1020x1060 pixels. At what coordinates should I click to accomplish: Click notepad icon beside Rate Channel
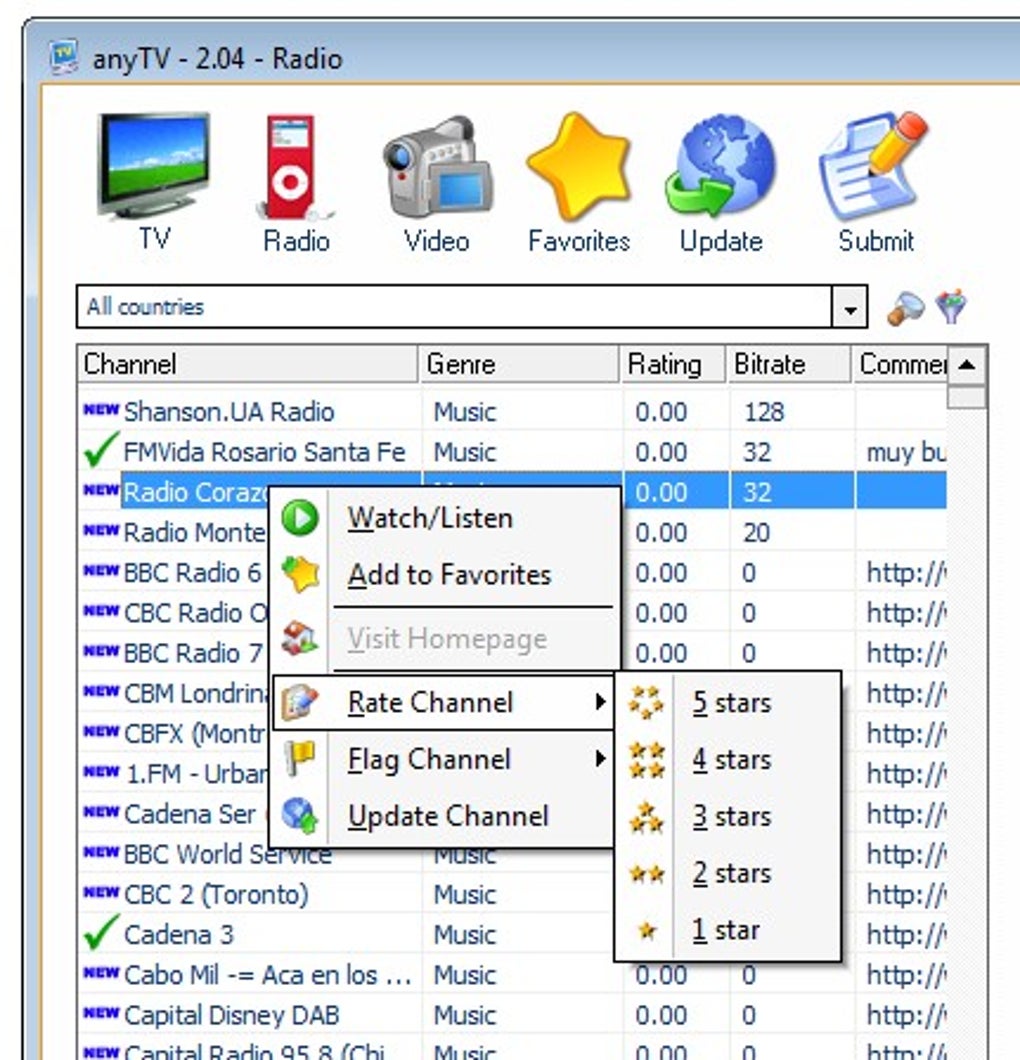[299, 702]
